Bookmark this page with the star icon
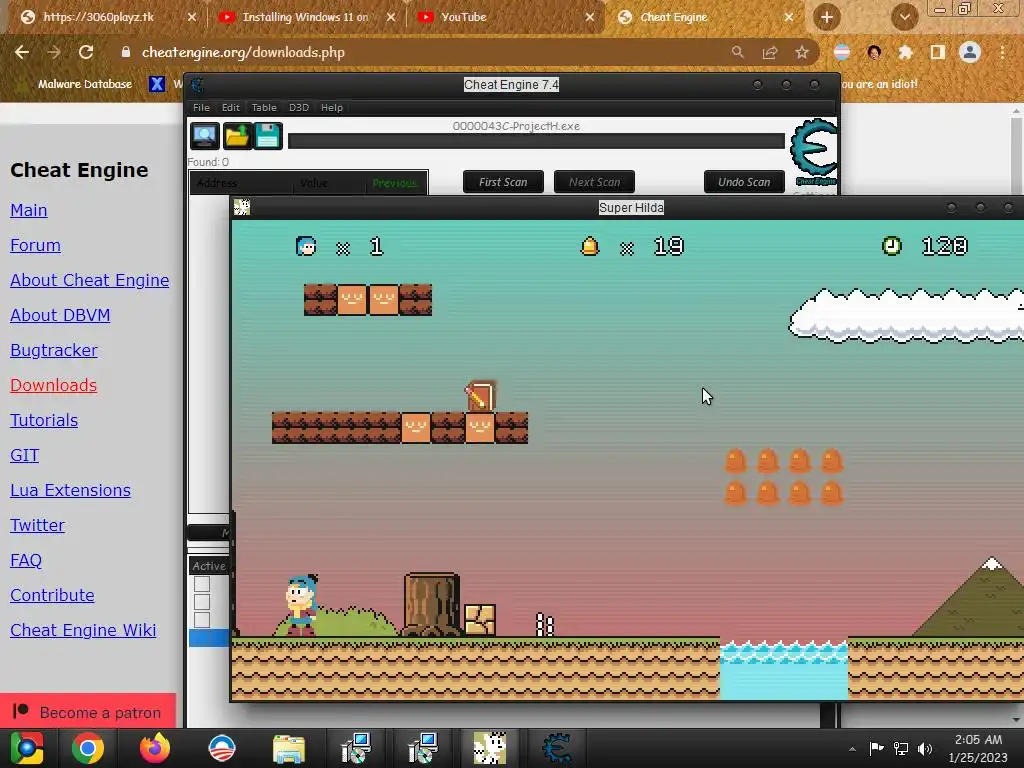Viewport: 1024px width, 768px height. (x=802, y=52)
